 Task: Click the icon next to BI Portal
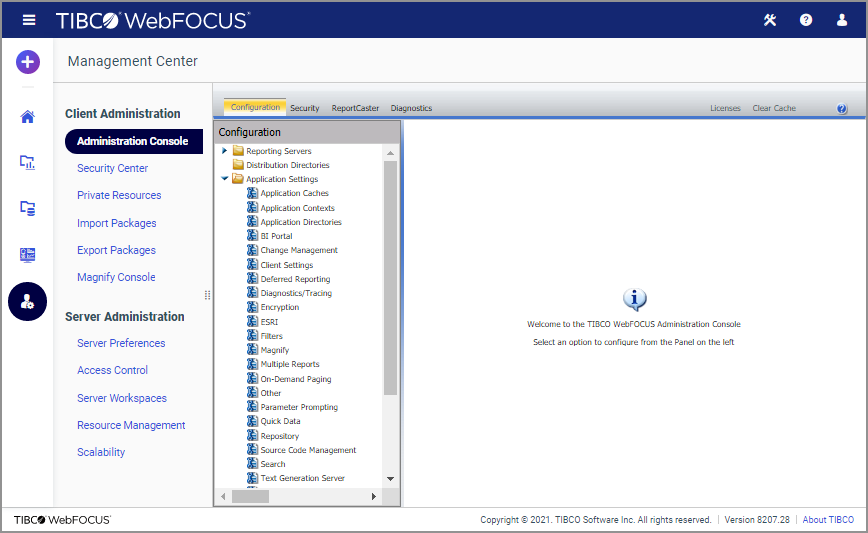252,235
